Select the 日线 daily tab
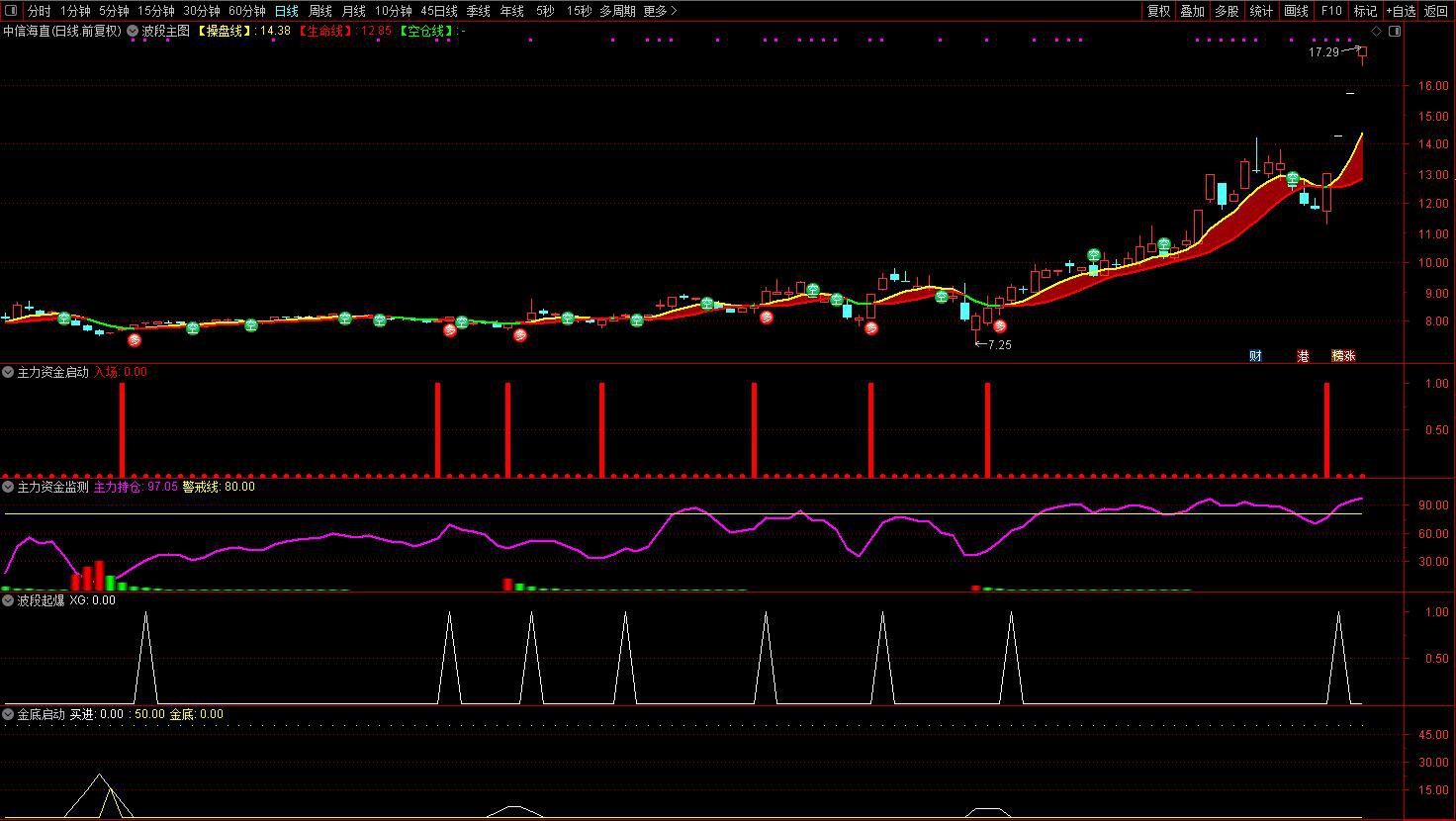 tap(287, 11)
